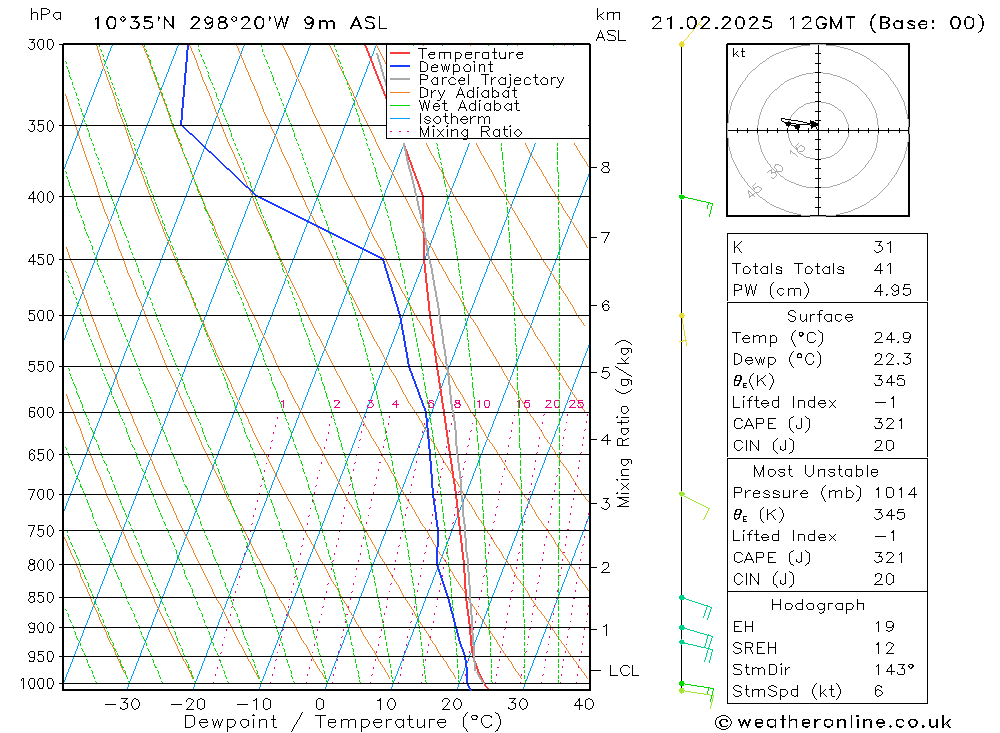Click the LCL marker label
The image size is (1000, 733).
point(623,670)
